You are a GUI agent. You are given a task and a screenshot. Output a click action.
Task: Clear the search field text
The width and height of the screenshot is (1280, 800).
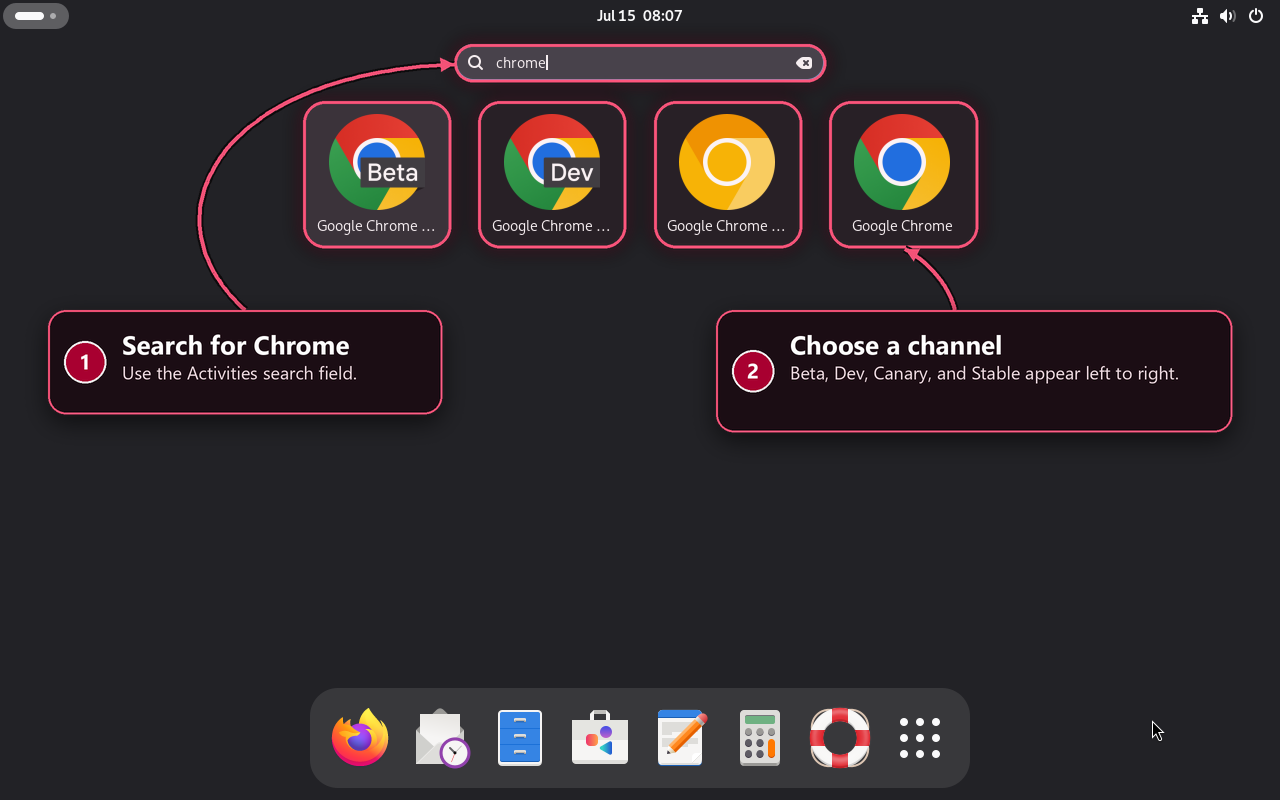tap(804, 63)
